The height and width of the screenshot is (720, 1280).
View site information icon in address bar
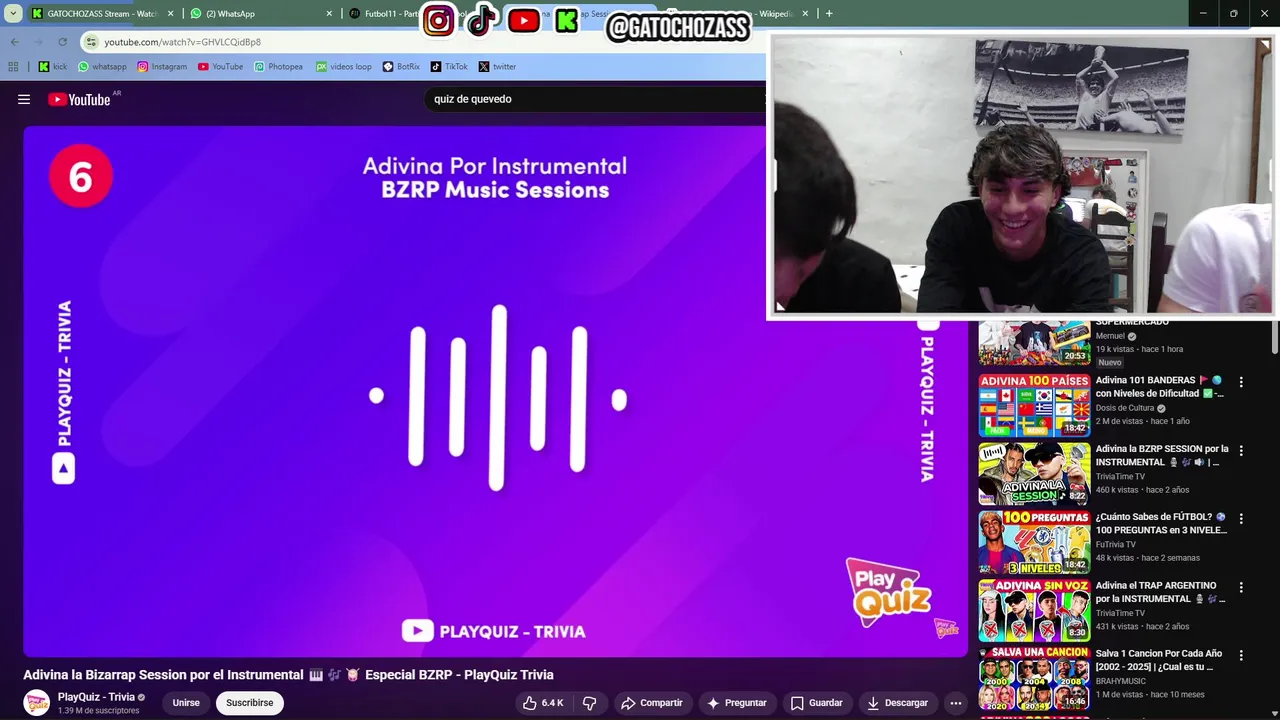[91, 42]
